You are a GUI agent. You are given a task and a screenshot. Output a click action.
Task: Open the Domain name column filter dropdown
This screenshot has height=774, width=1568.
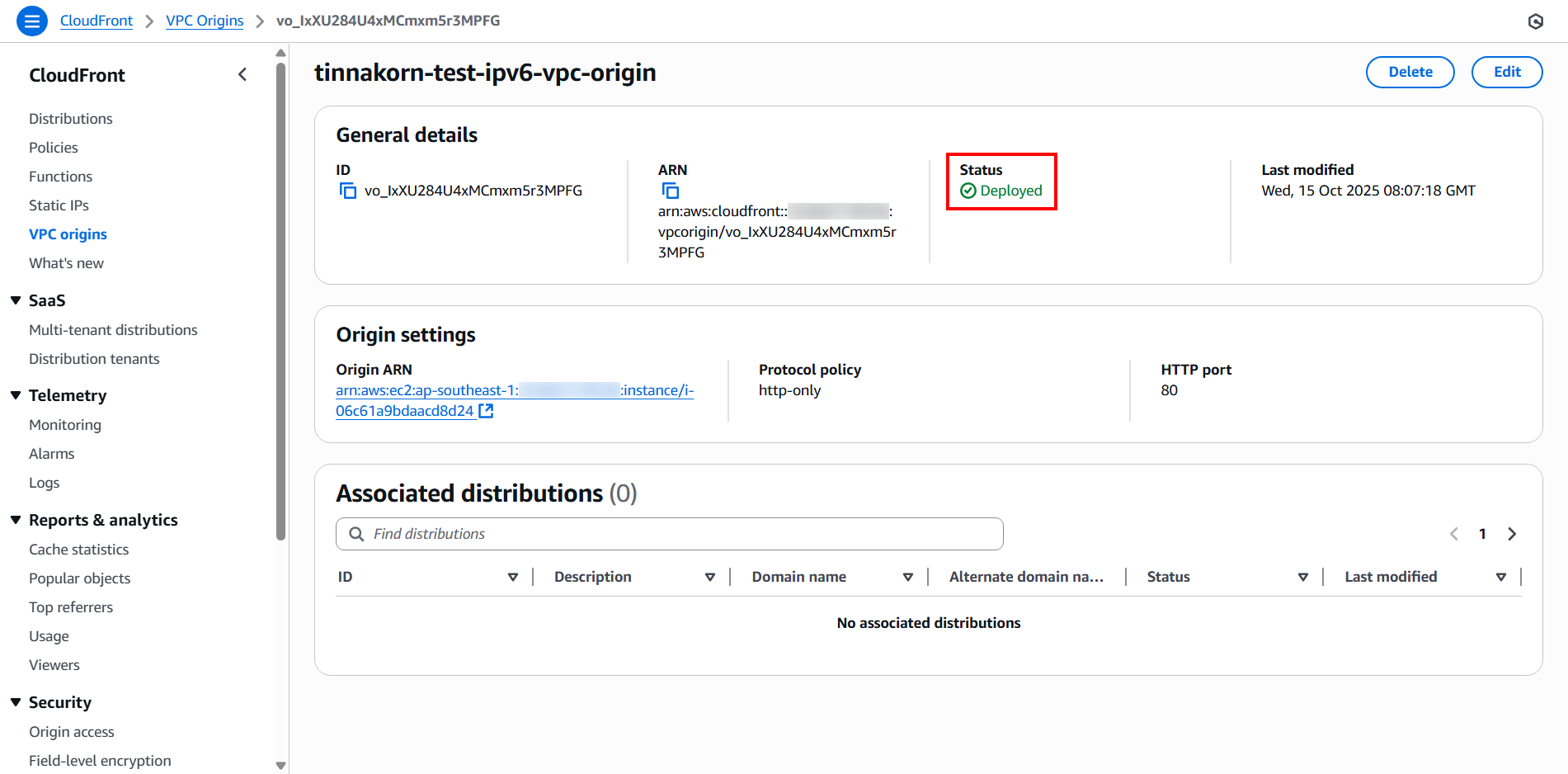[x=908, y=577]
